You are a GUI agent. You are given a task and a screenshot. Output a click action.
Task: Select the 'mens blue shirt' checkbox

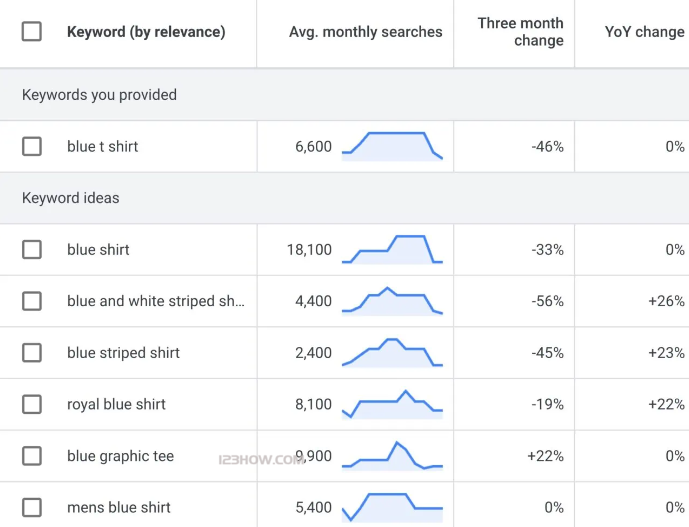tap(32, 508)
